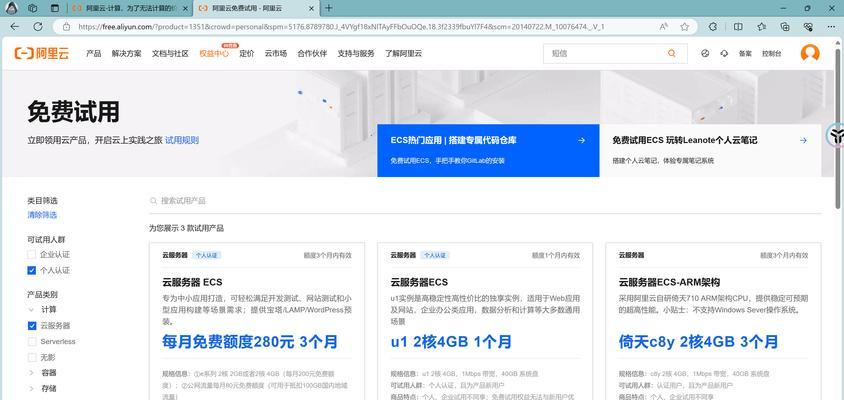Image resolution: width=844 pixels, height=400 pixels.
Task: Open the 产品 menu
Action: pos(94,53)
